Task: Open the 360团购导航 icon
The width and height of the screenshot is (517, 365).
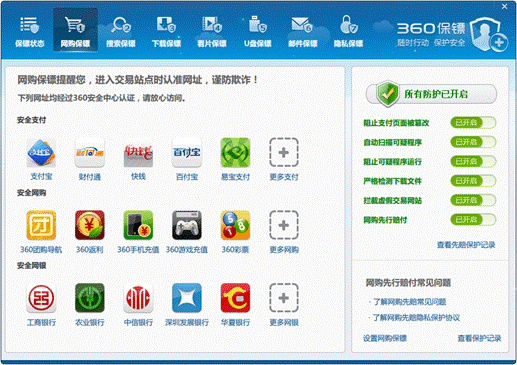Action: pos(41,225)
